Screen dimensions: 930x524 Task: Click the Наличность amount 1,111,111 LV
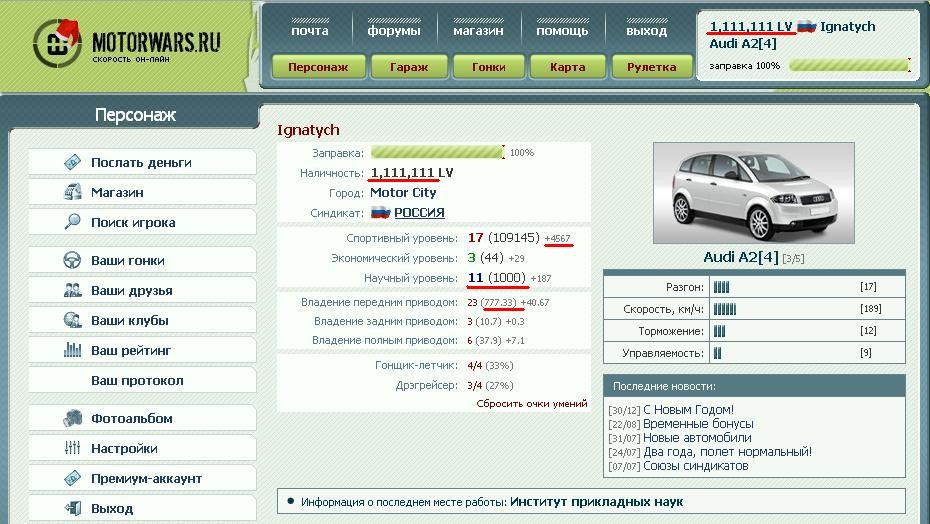coord(412,173)
